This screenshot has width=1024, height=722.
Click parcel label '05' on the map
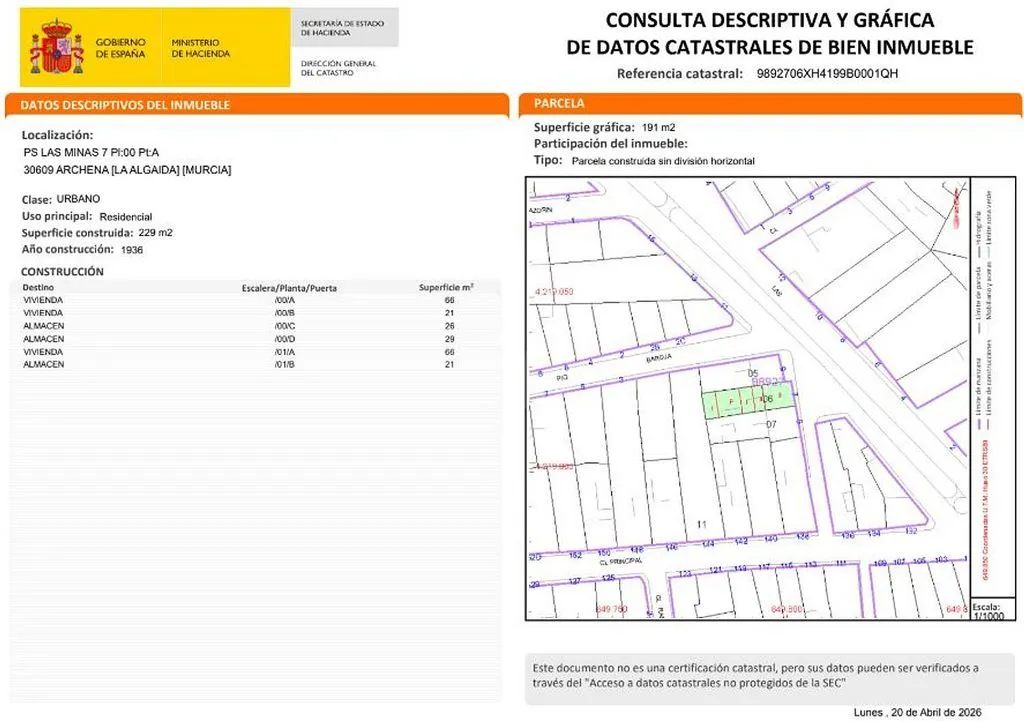[x=753, y=373]
